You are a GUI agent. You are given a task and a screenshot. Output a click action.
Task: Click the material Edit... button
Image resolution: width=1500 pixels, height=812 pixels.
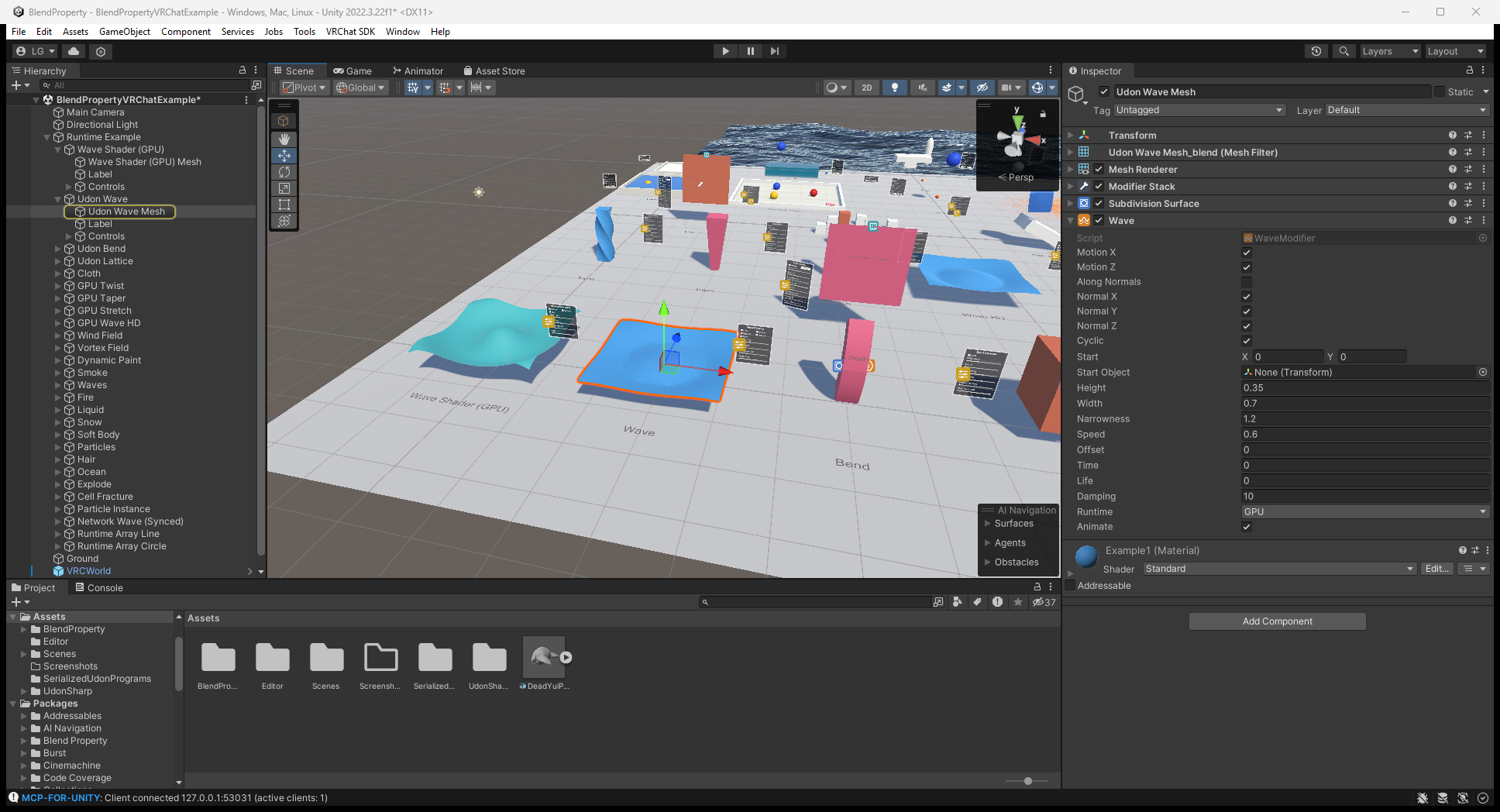[1437, 569]
